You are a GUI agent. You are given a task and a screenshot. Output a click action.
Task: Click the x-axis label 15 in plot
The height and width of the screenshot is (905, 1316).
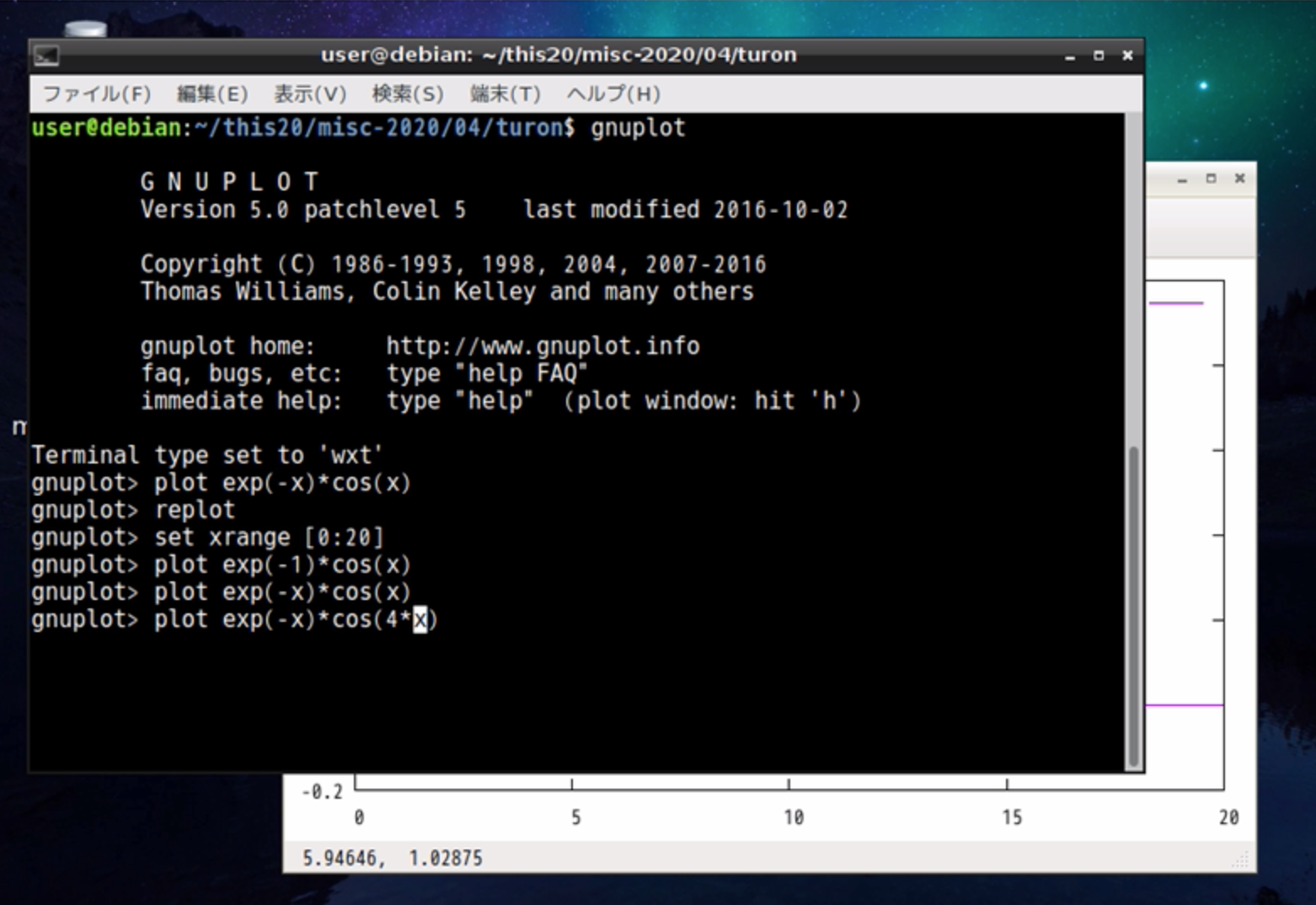[1011, 817]
